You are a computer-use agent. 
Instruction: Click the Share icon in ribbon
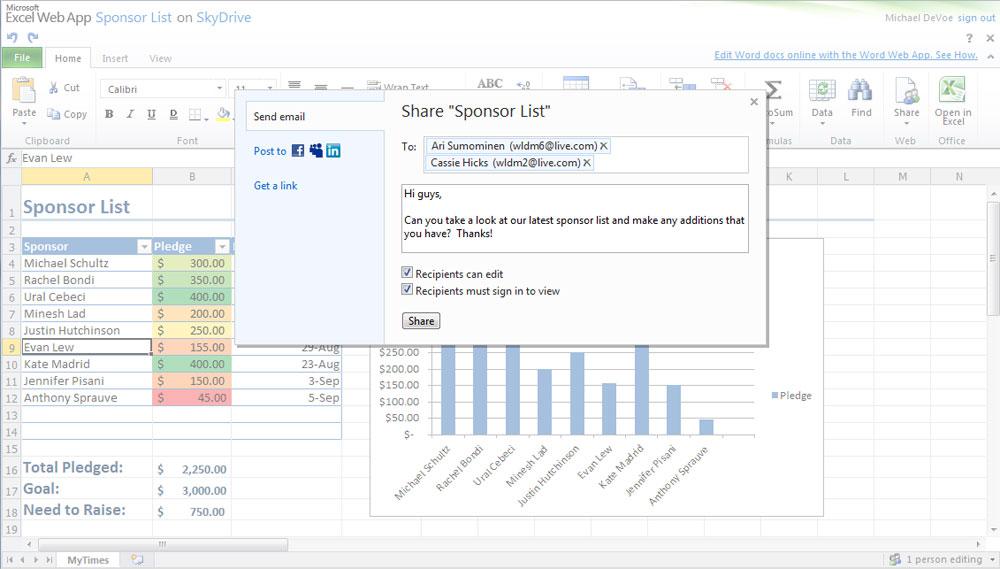point(906,91)
